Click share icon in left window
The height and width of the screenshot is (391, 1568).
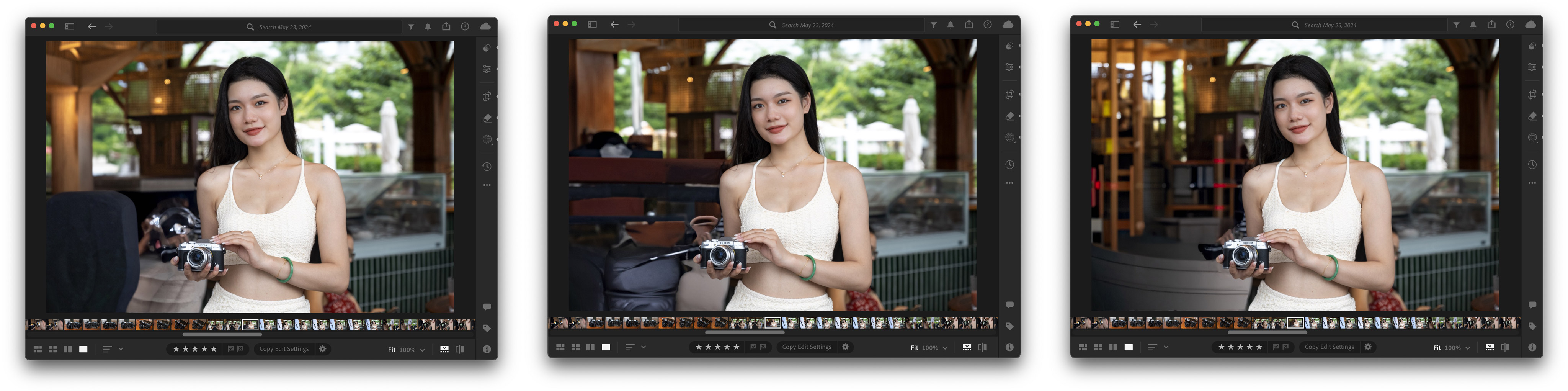(x=446, y=26)
